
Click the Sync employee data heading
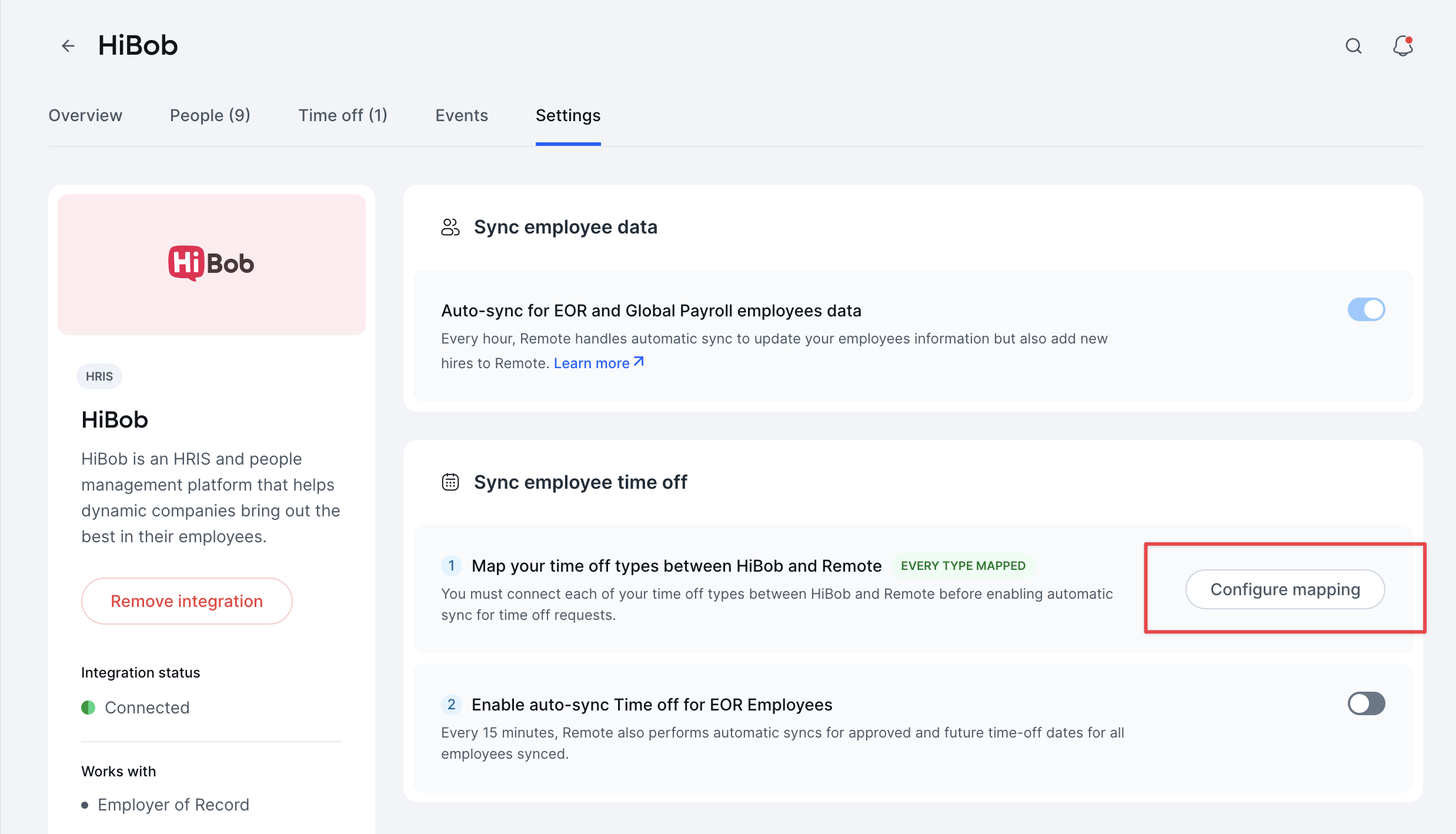click(566, 227)
